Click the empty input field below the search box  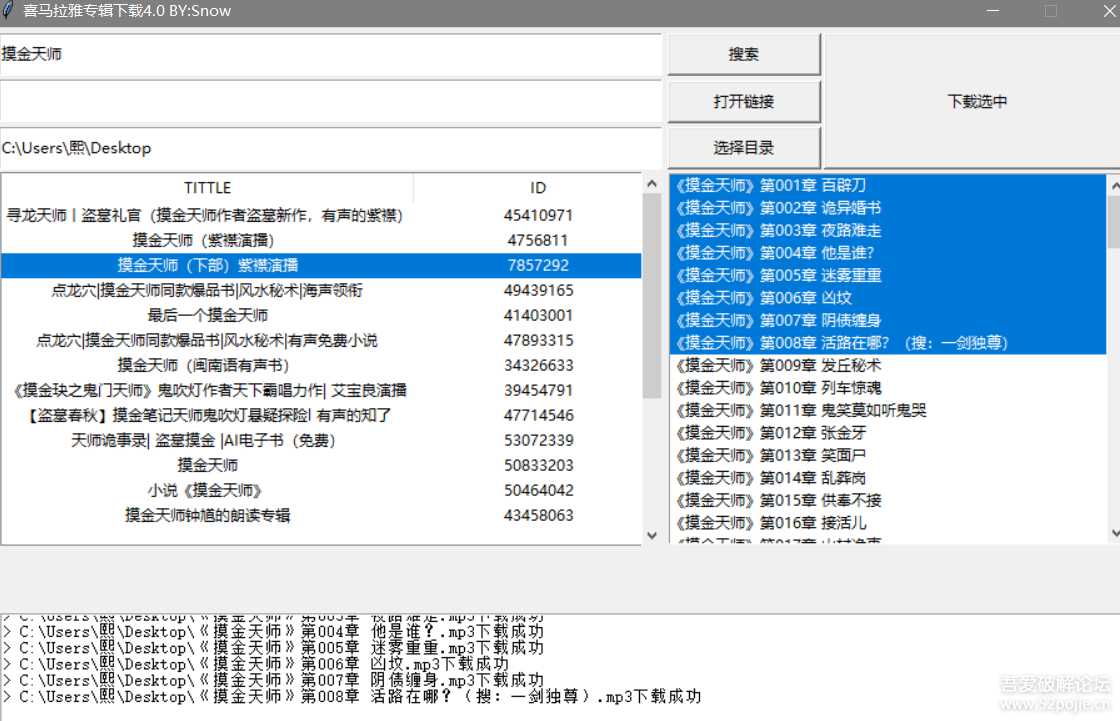coord(330,101)
